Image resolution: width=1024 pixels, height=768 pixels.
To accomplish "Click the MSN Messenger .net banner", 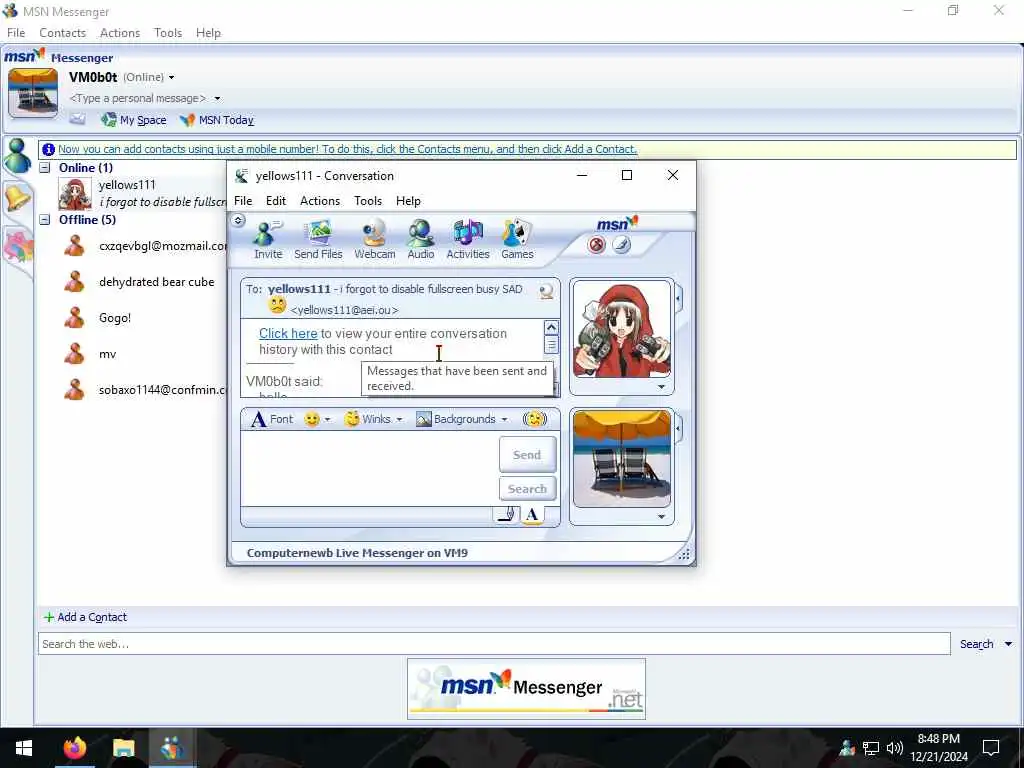I will pyautogui.click(x=526, y=689).
